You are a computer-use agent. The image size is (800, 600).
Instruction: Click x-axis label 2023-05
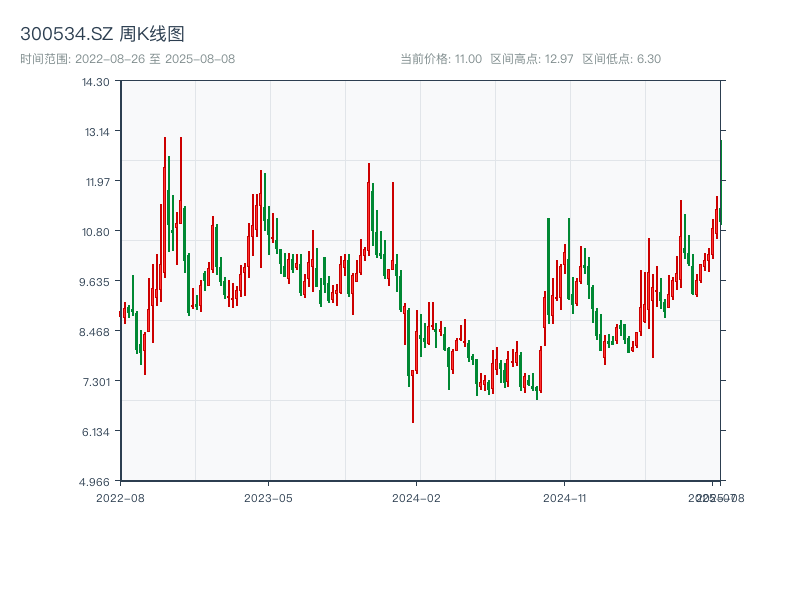pyautogui.click(x=268, y=498)
